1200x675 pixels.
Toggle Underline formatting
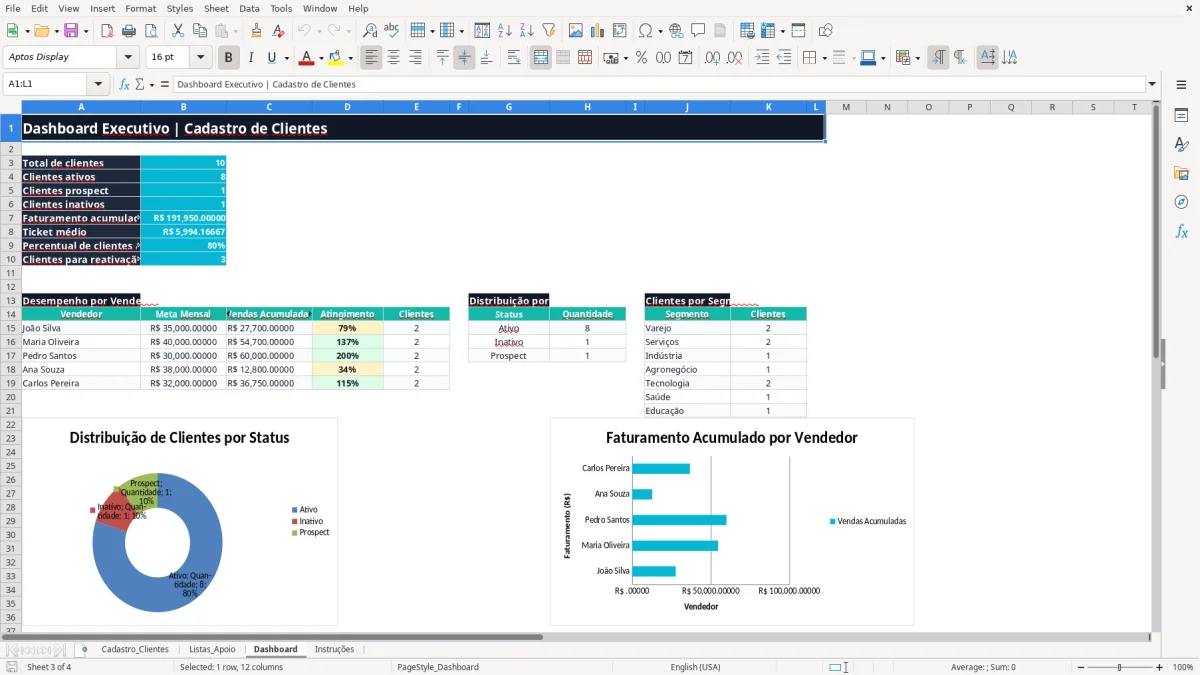point(270,58)
